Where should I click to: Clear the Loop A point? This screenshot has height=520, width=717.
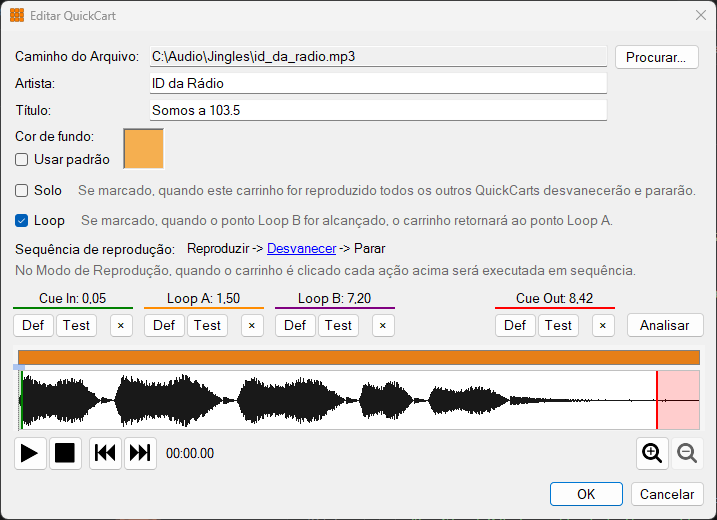click(x=252, y=326)
